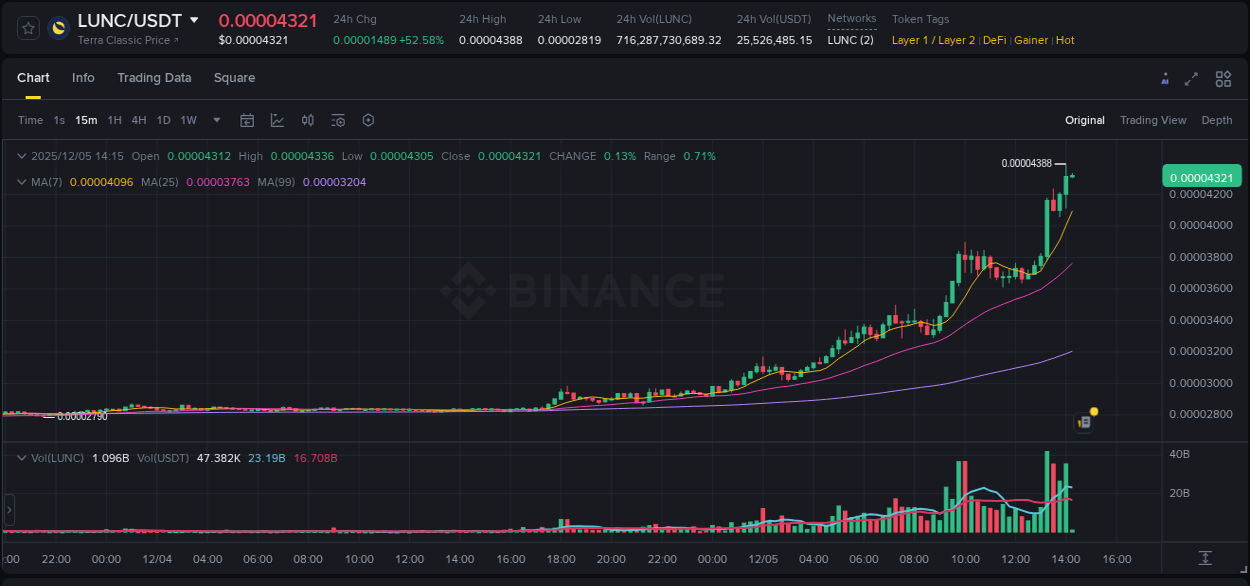Click the left scroll arrow of the volume pane

(8, 512)
